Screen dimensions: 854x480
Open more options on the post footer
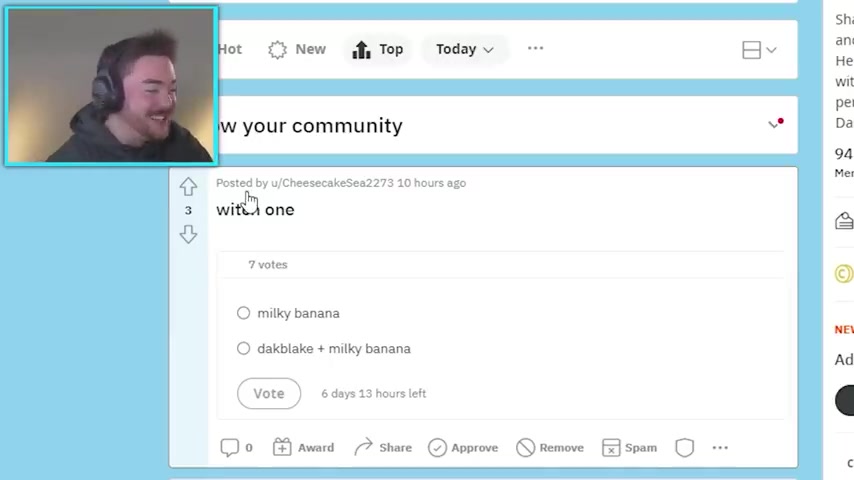point(720,447)
